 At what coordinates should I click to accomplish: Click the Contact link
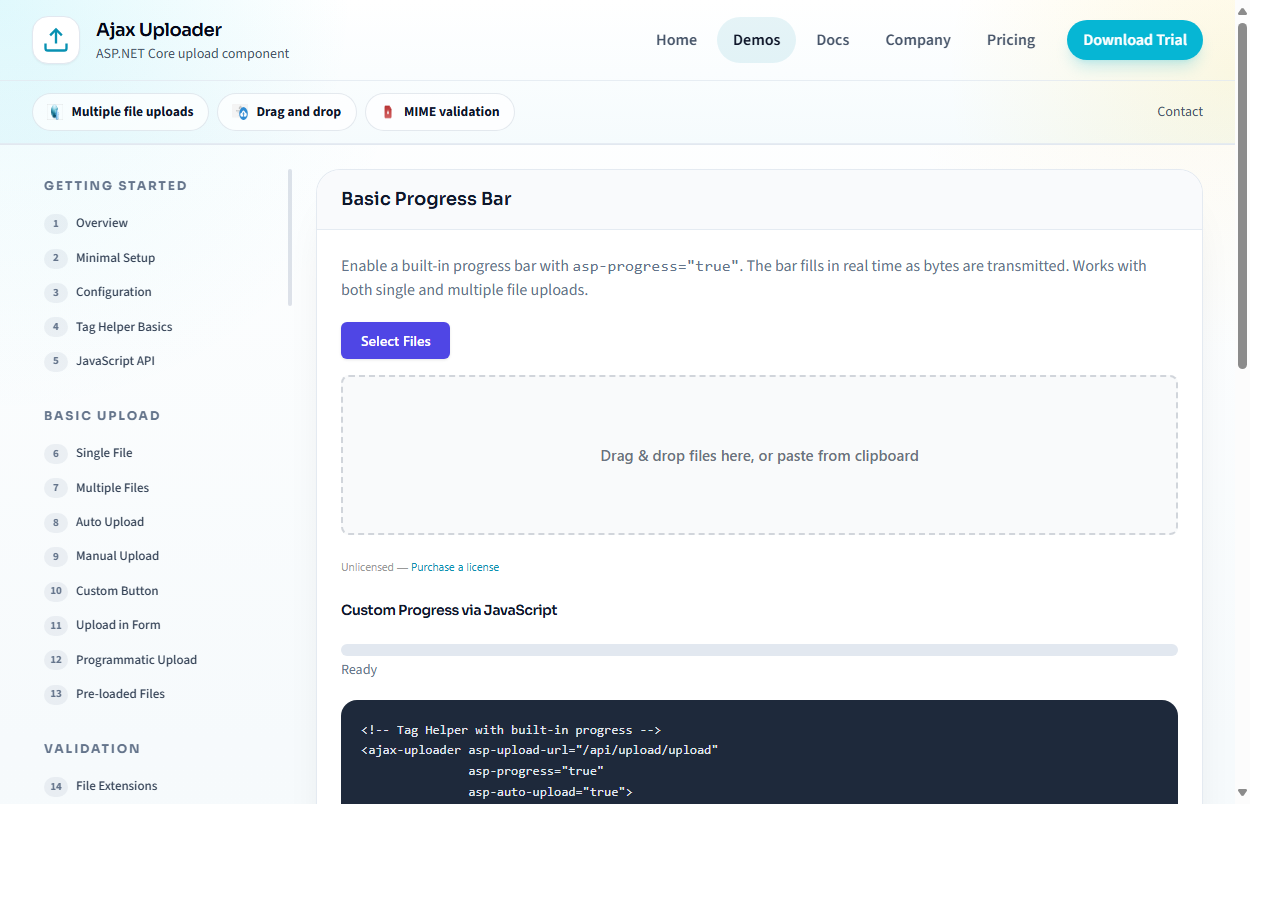coord(1180,112)
